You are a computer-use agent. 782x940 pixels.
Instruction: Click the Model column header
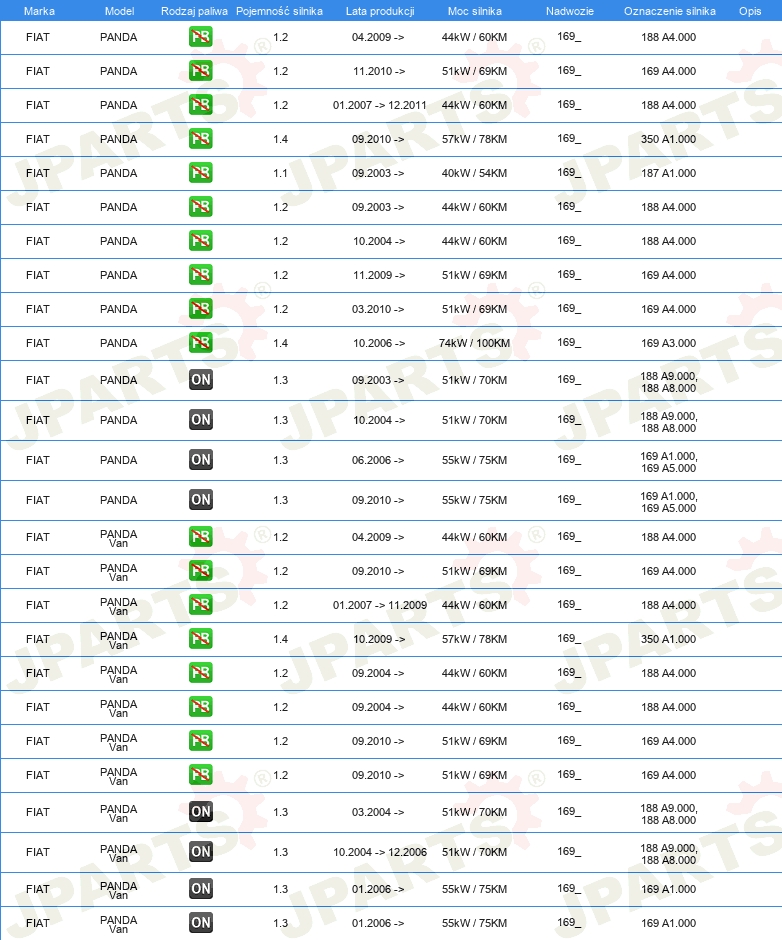tap(119, 11)
